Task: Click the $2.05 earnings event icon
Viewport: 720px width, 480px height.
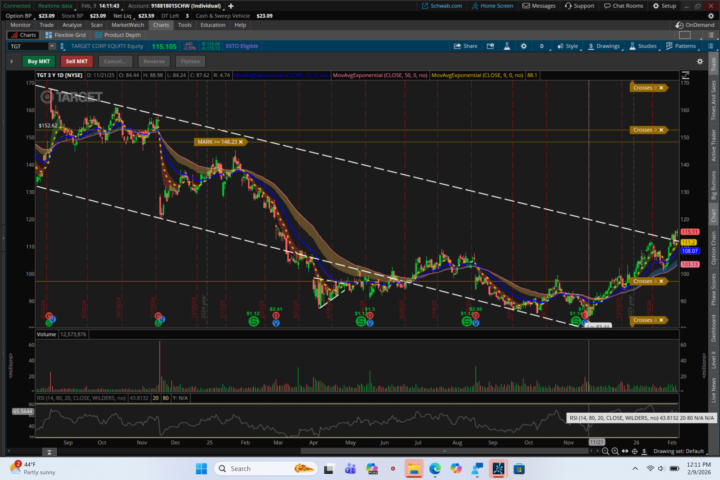Action: tap(475, 316)
